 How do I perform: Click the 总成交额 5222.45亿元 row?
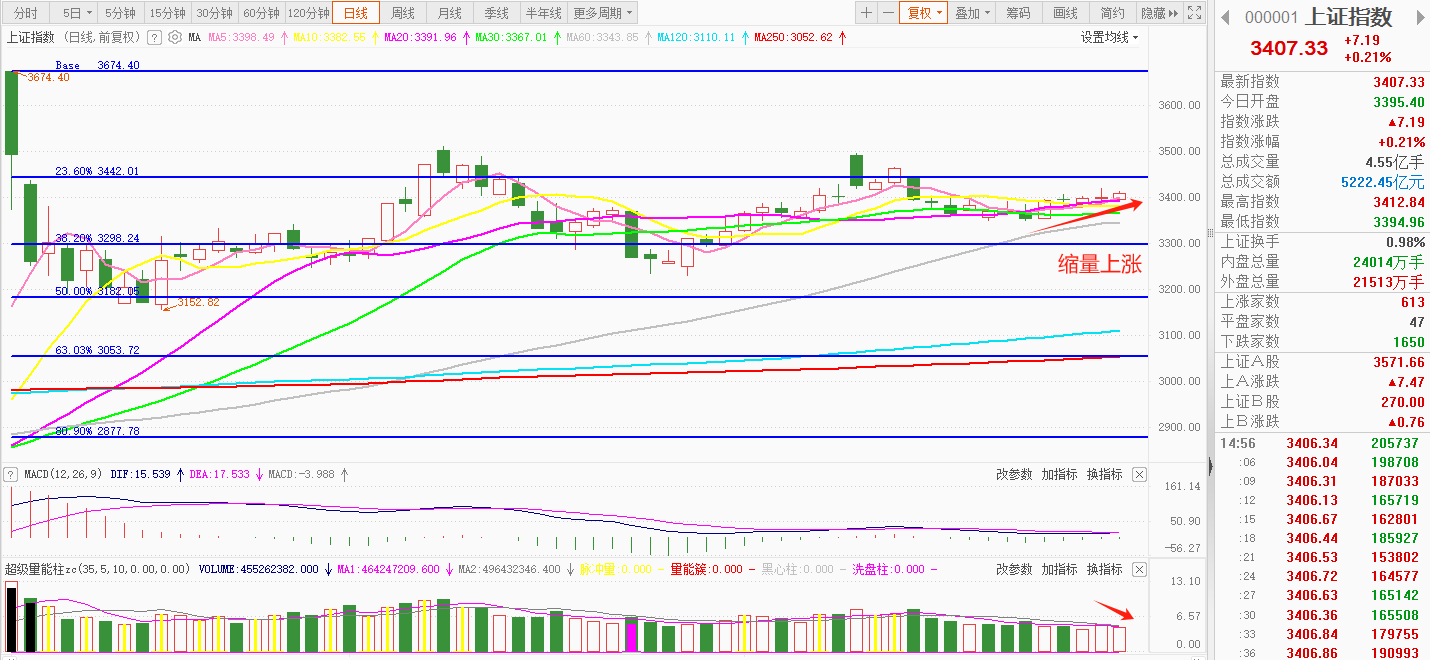tap(1322, 181)
